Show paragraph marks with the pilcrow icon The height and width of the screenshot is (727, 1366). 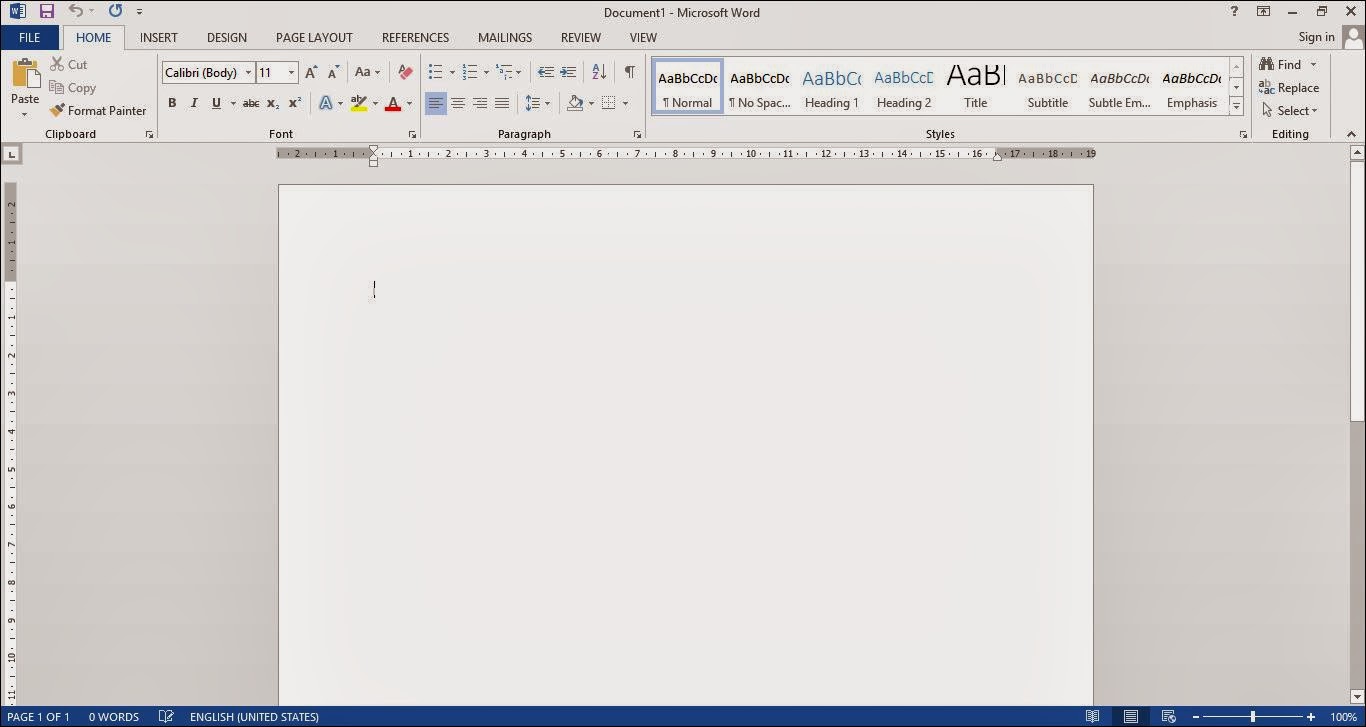point(629,72)
